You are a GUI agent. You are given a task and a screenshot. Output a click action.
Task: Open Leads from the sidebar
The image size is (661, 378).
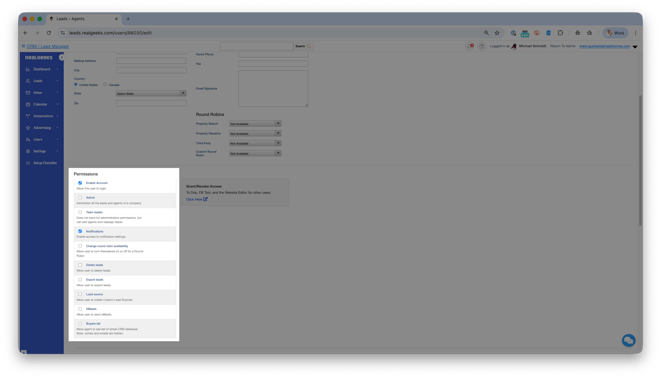(38, 81)
